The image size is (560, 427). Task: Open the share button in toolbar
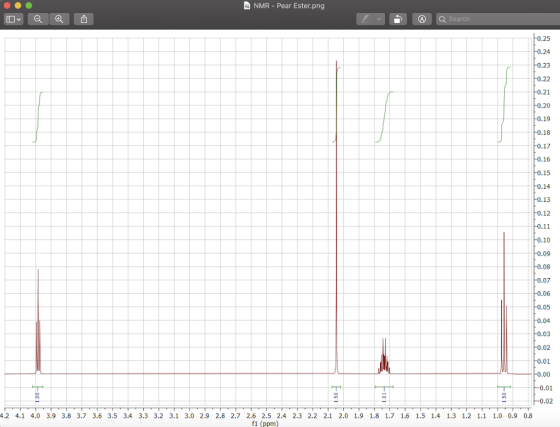(84, 19)
